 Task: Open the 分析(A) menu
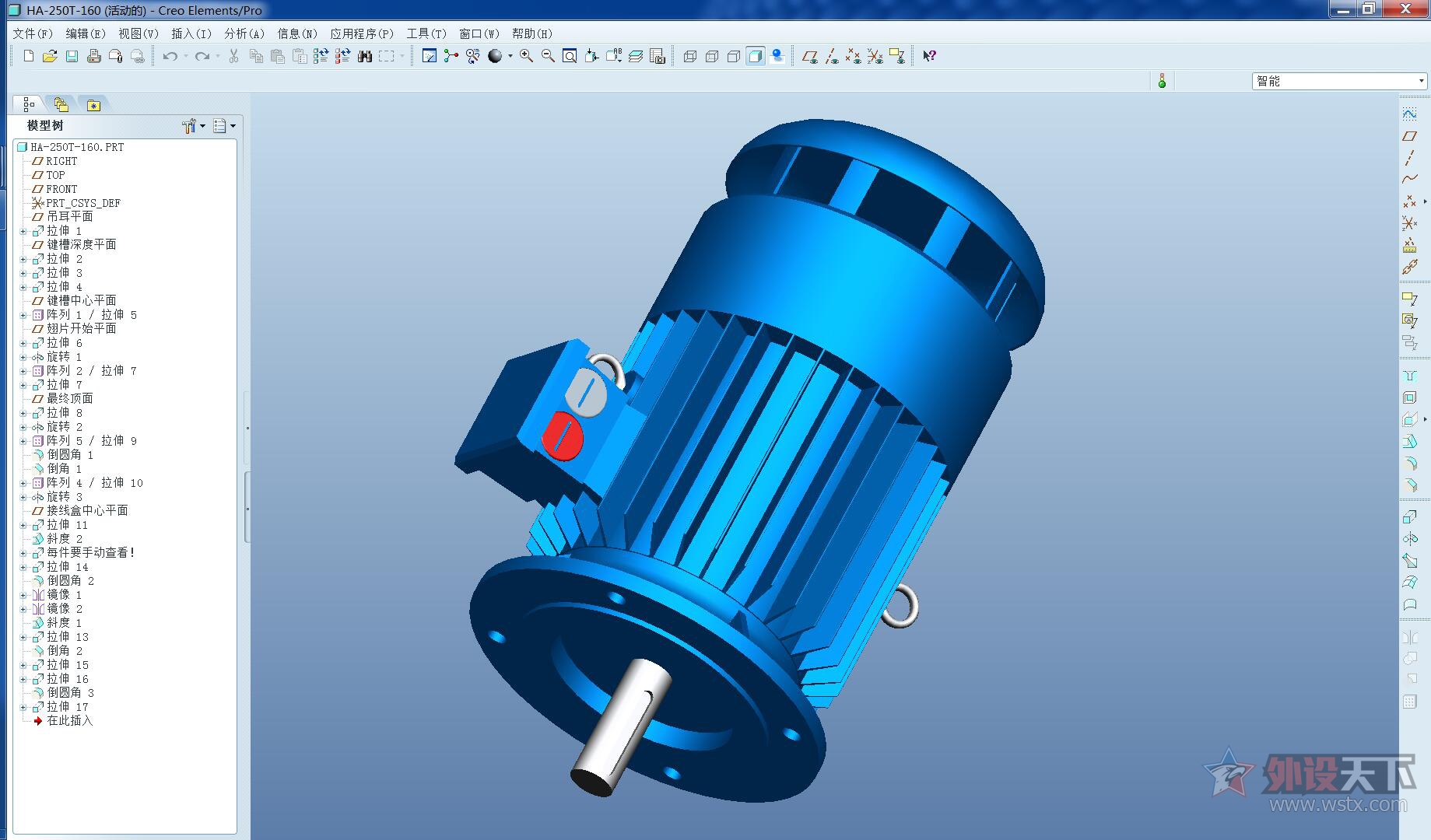(244, 33)
